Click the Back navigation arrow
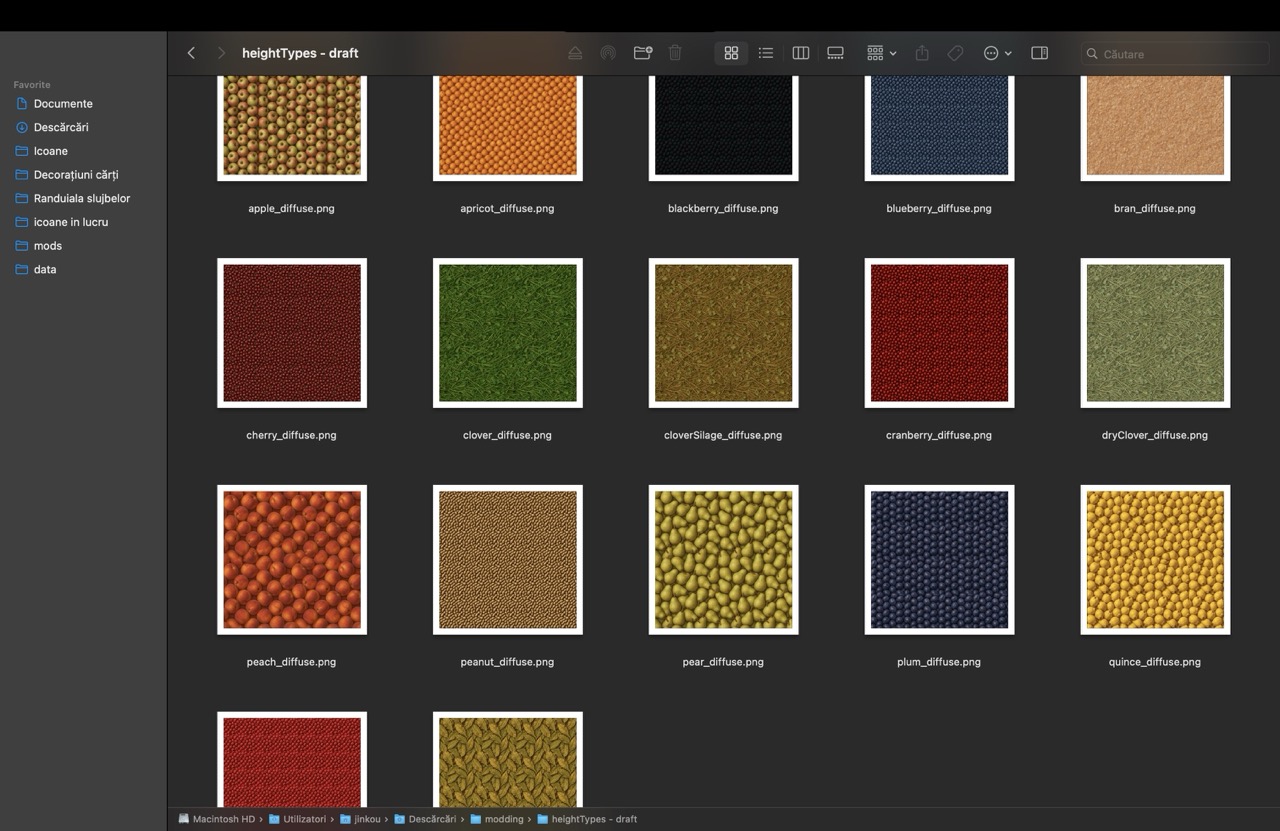Viewport: 1280px width, 831px height. 191,53
